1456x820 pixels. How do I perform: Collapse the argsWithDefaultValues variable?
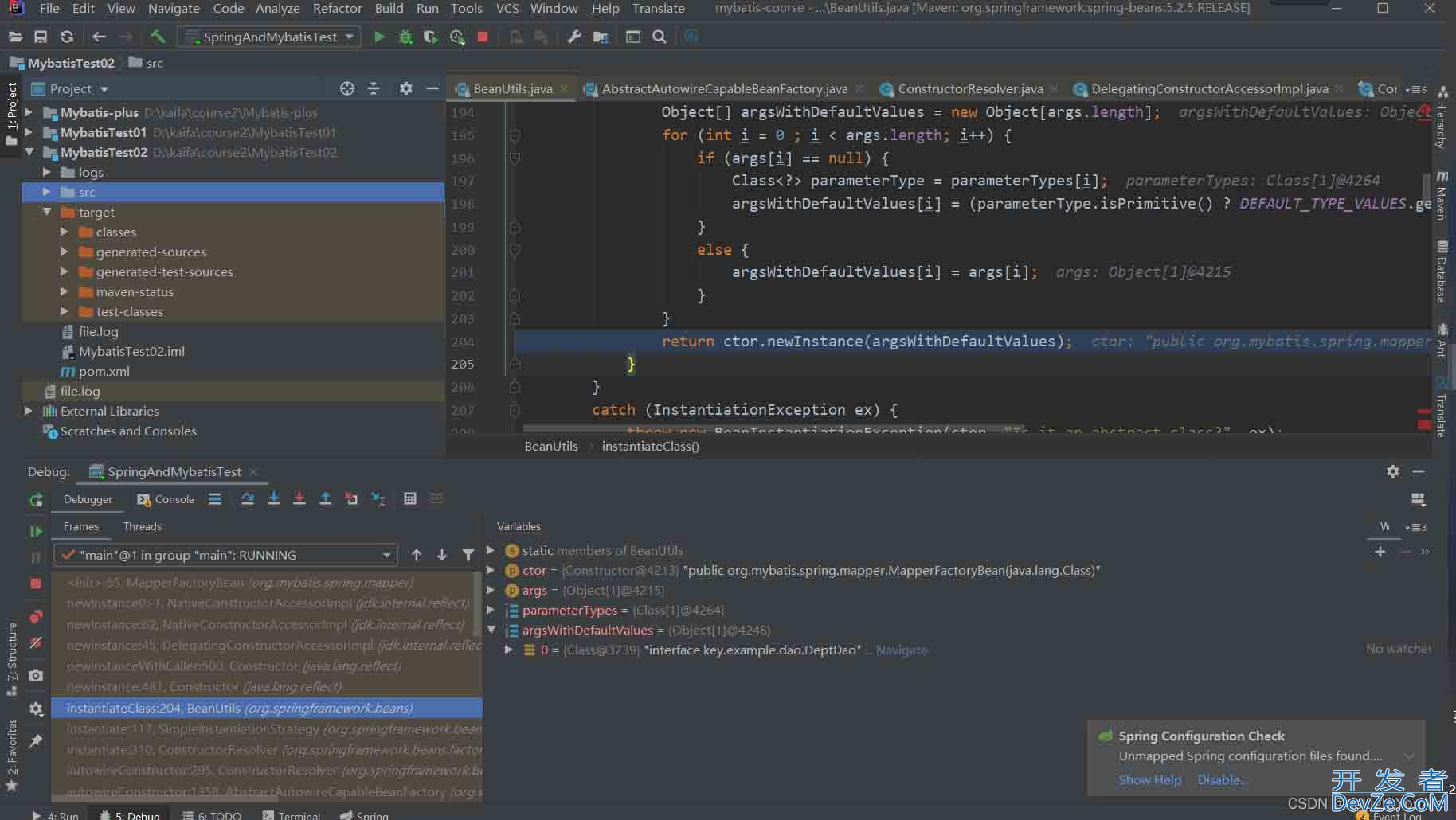pos(491,630)
